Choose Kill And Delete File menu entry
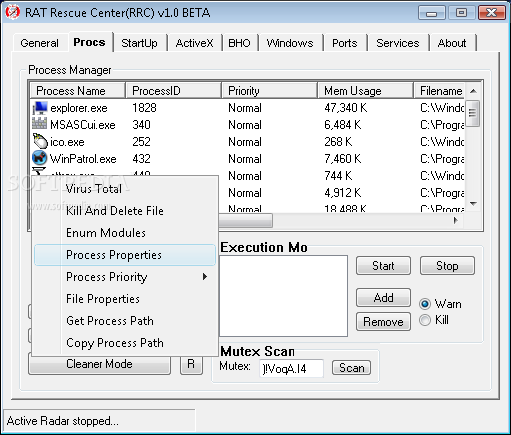 125,211
